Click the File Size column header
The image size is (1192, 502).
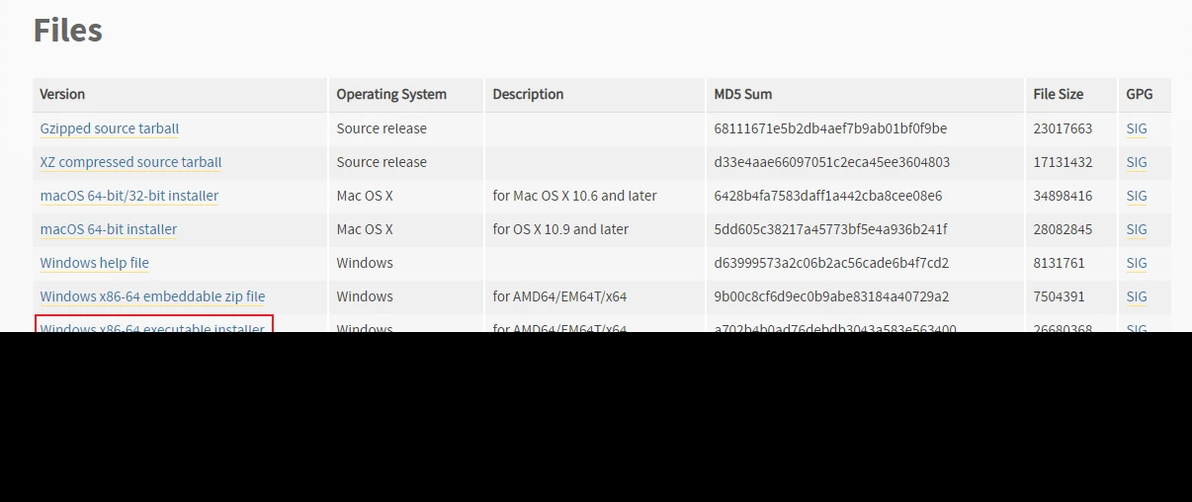click(x=1058, y=94)
